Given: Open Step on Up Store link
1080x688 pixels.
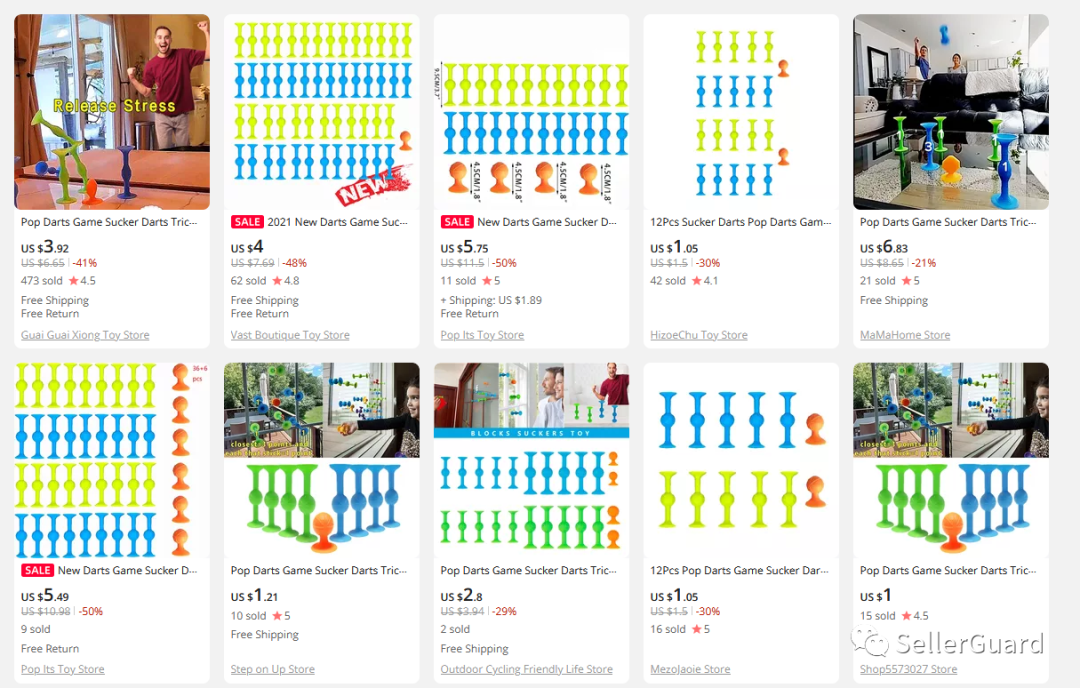Looking at the screenshot, I should point(272,669).
